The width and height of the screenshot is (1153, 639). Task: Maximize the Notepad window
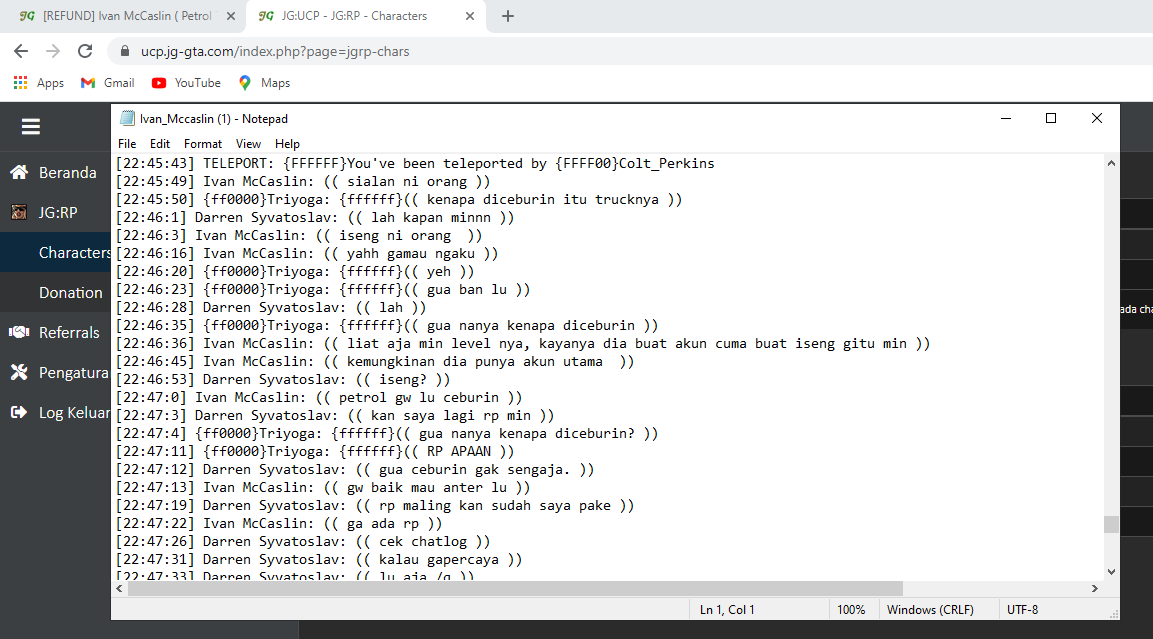click(x=1051, y=118)
